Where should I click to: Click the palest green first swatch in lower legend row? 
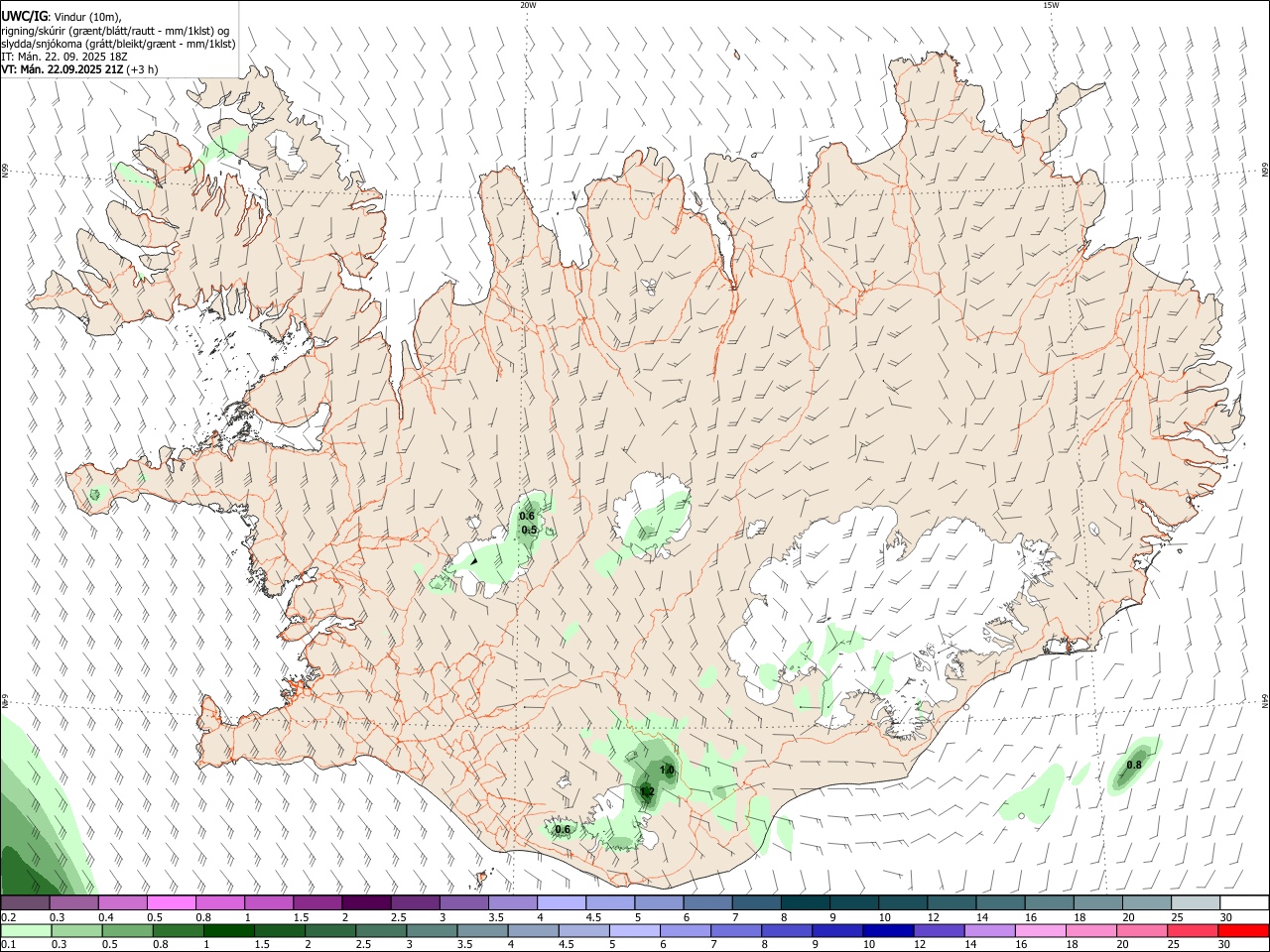click(x=26, y=930)
